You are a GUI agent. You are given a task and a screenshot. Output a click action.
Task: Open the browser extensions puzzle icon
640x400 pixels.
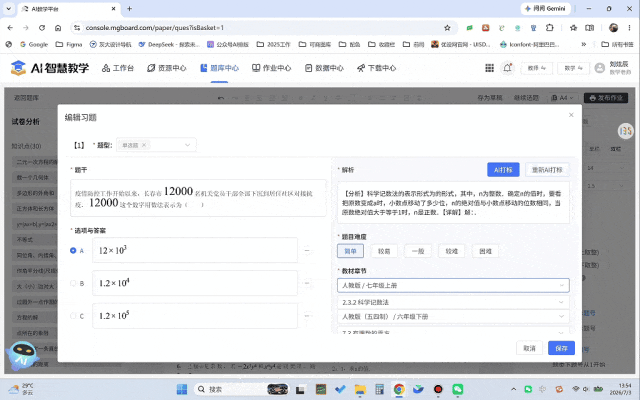pos(549,28)
